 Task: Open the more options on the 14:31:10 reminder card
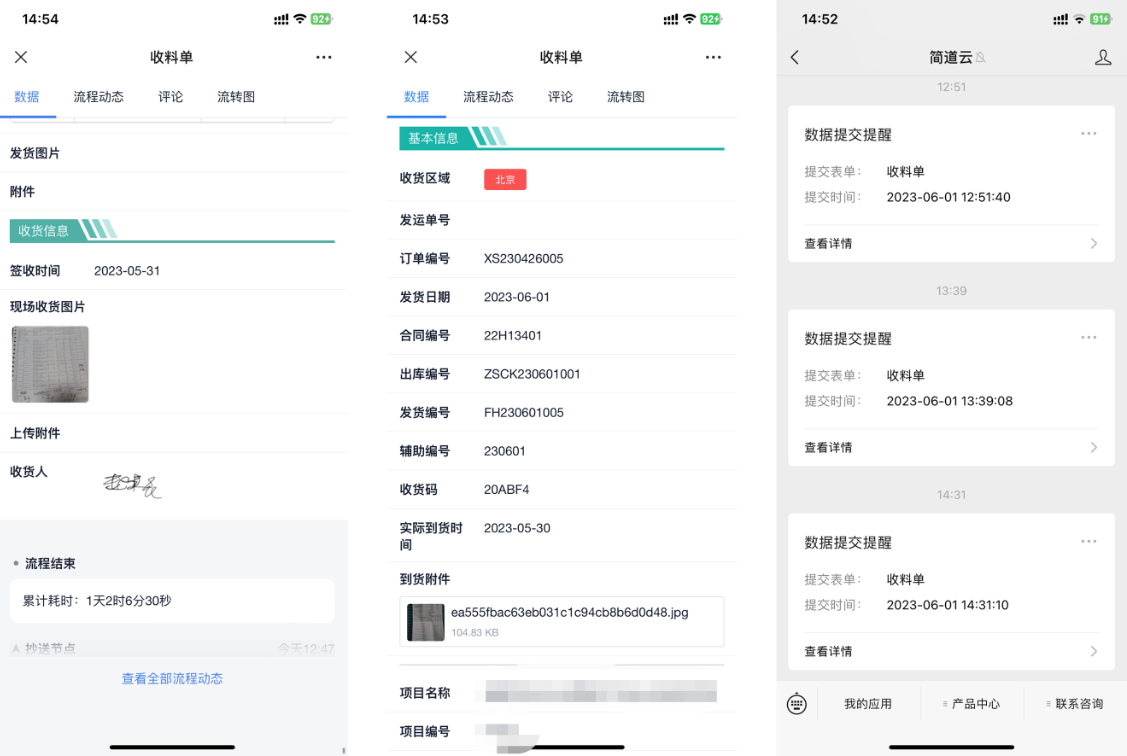click(x=1088, y=542)
